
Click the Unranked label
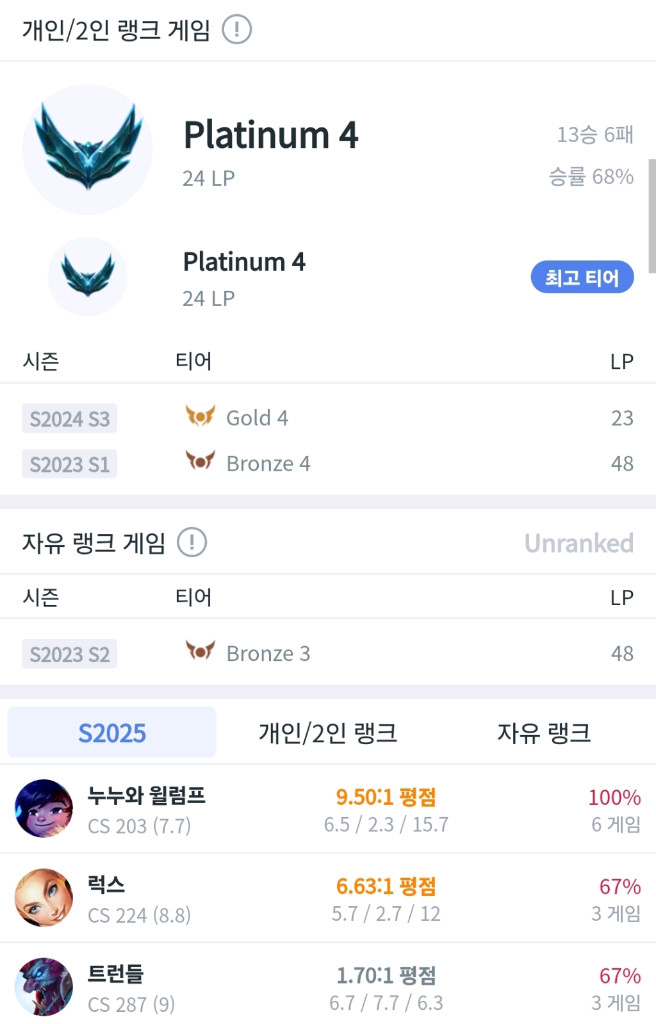click(x=579, y=542)
